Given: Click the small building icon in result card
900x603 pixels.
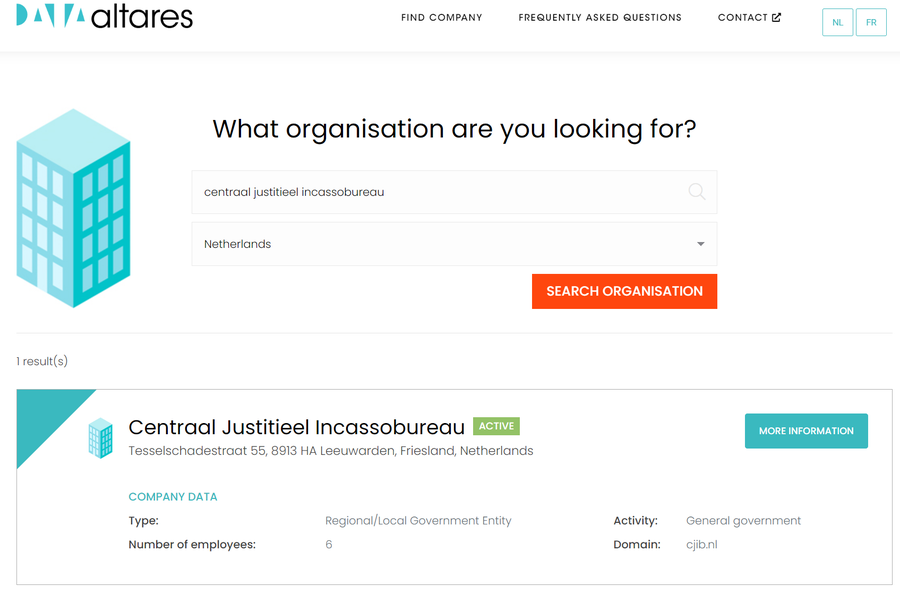Looking at the screenshot, I should coord(100,438).
